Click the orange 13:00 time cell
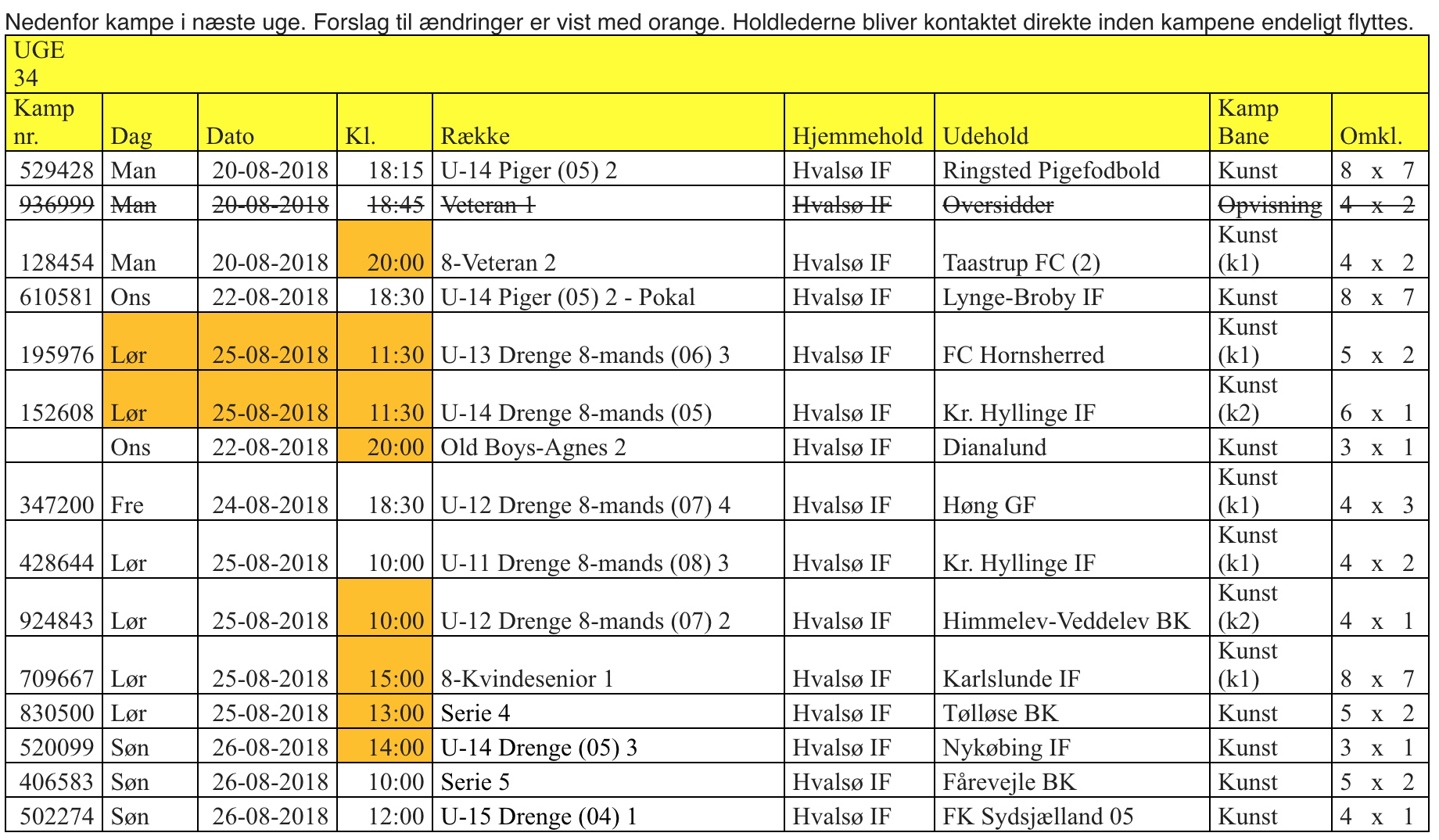The height and width of the screenshot is (840, 1439). click(x=385, y=712)
